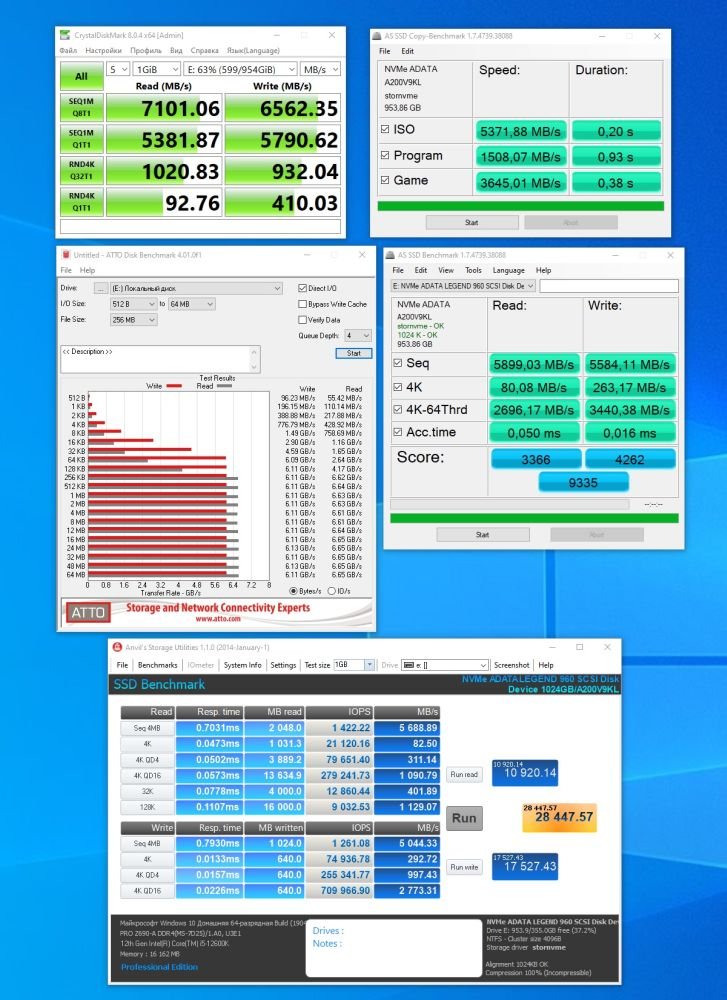This screenshot has width=727, height=1000.
Task: Click the Start button in ATTO Disk Benchmark
Action: click(354, 353)
